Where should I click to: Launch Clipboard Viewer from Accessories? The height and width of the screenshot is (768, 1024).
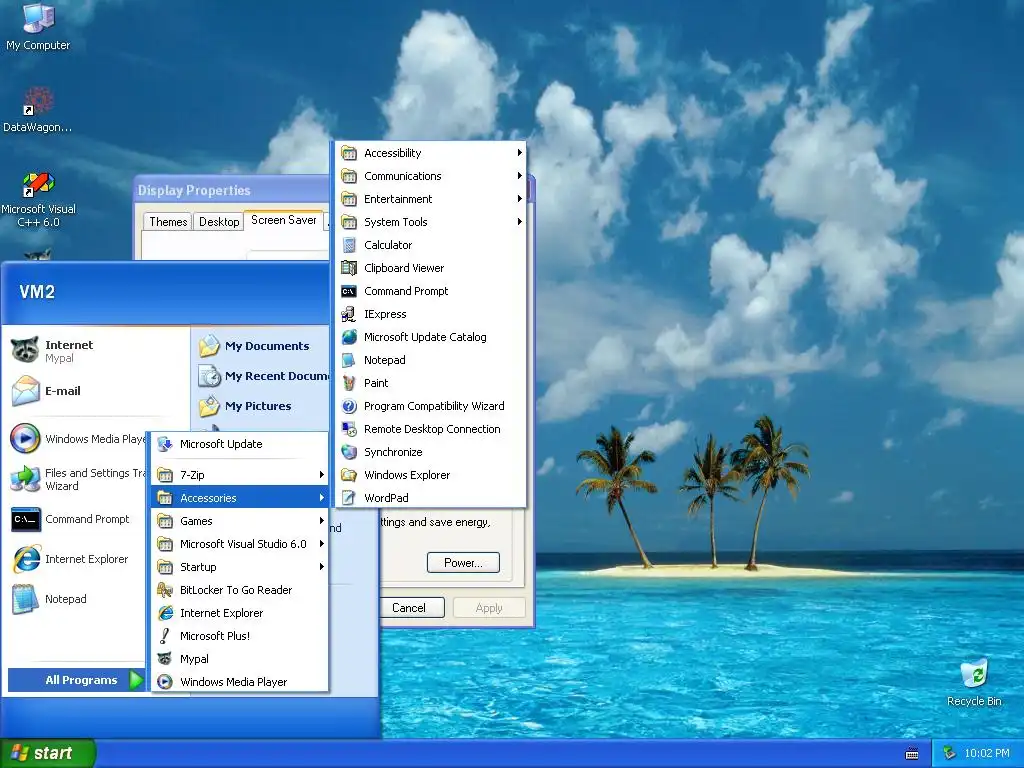point(430,268)
